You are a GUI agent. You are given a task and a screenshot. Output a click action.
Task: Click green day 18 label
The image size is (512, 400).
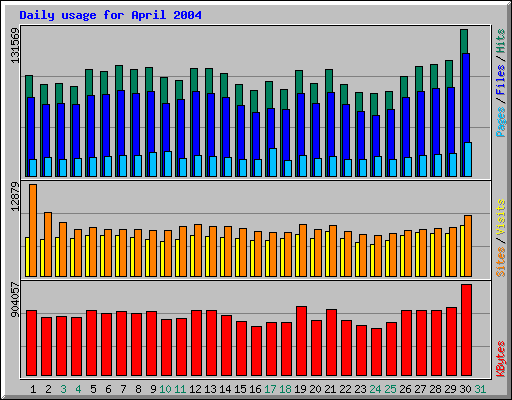pos(285,389)
